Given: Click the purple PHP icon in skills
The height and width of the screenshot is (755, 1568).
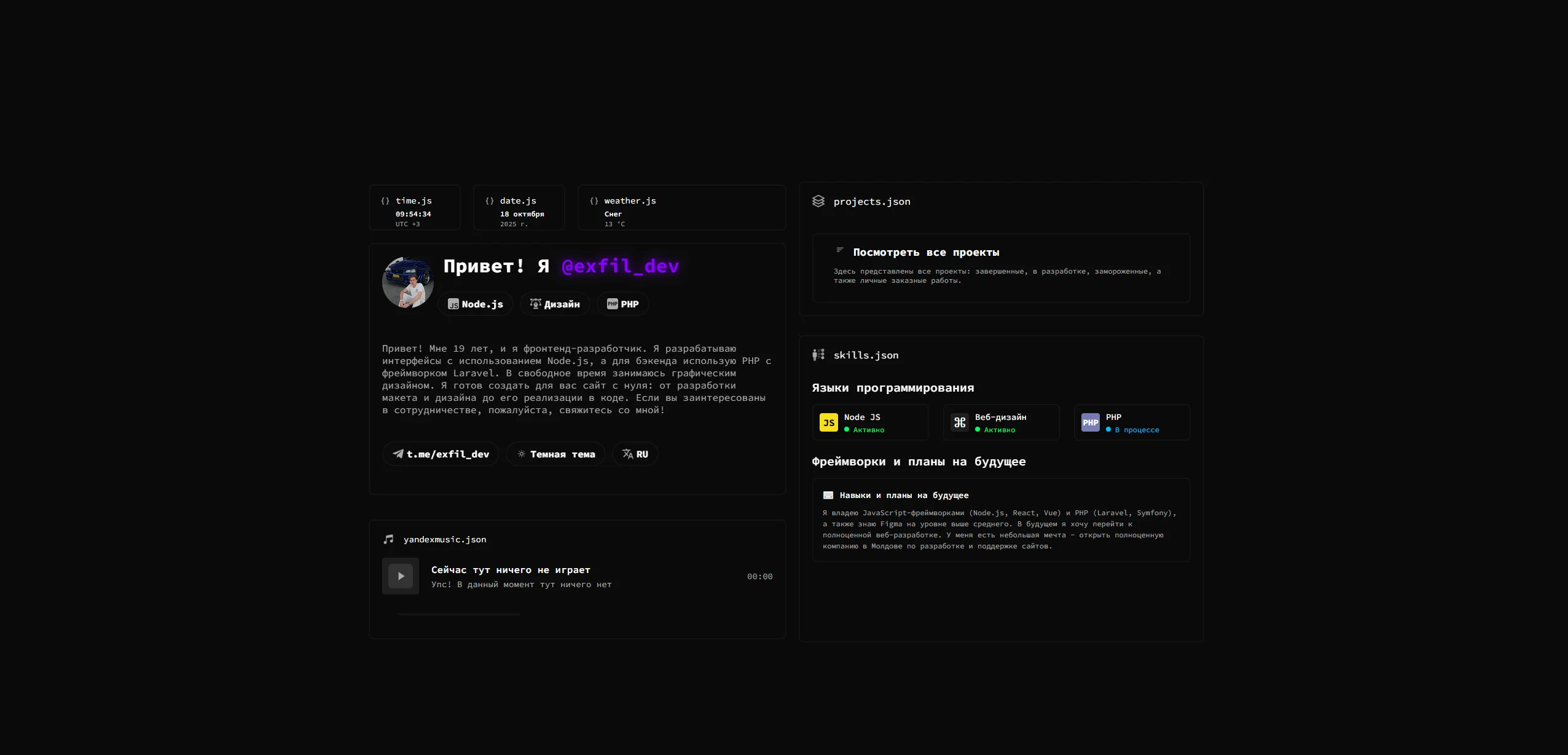Looking at the screenshot, I should (x=1090, y=422).
